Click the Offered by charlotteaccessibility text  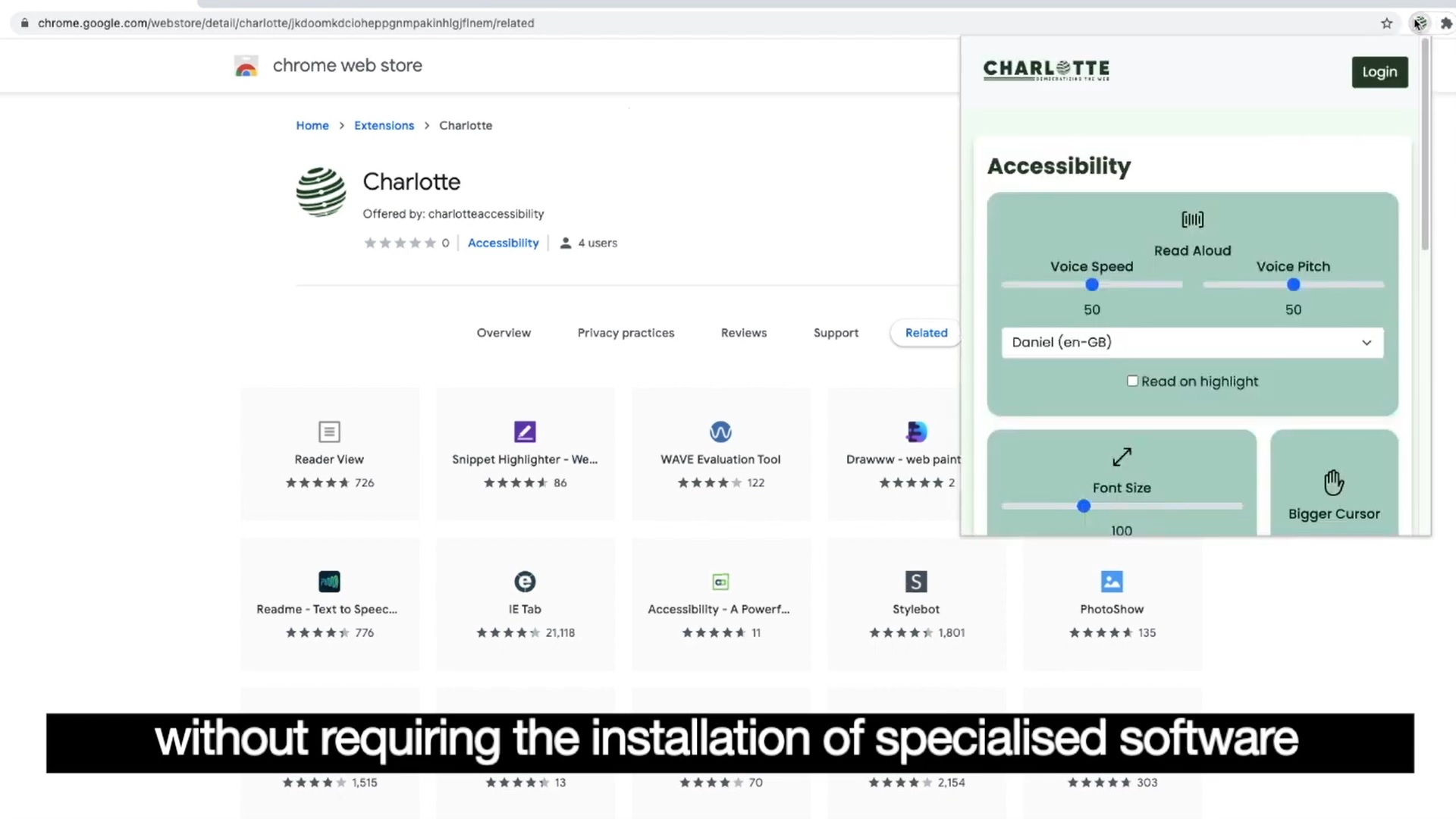tap(453, 214)
